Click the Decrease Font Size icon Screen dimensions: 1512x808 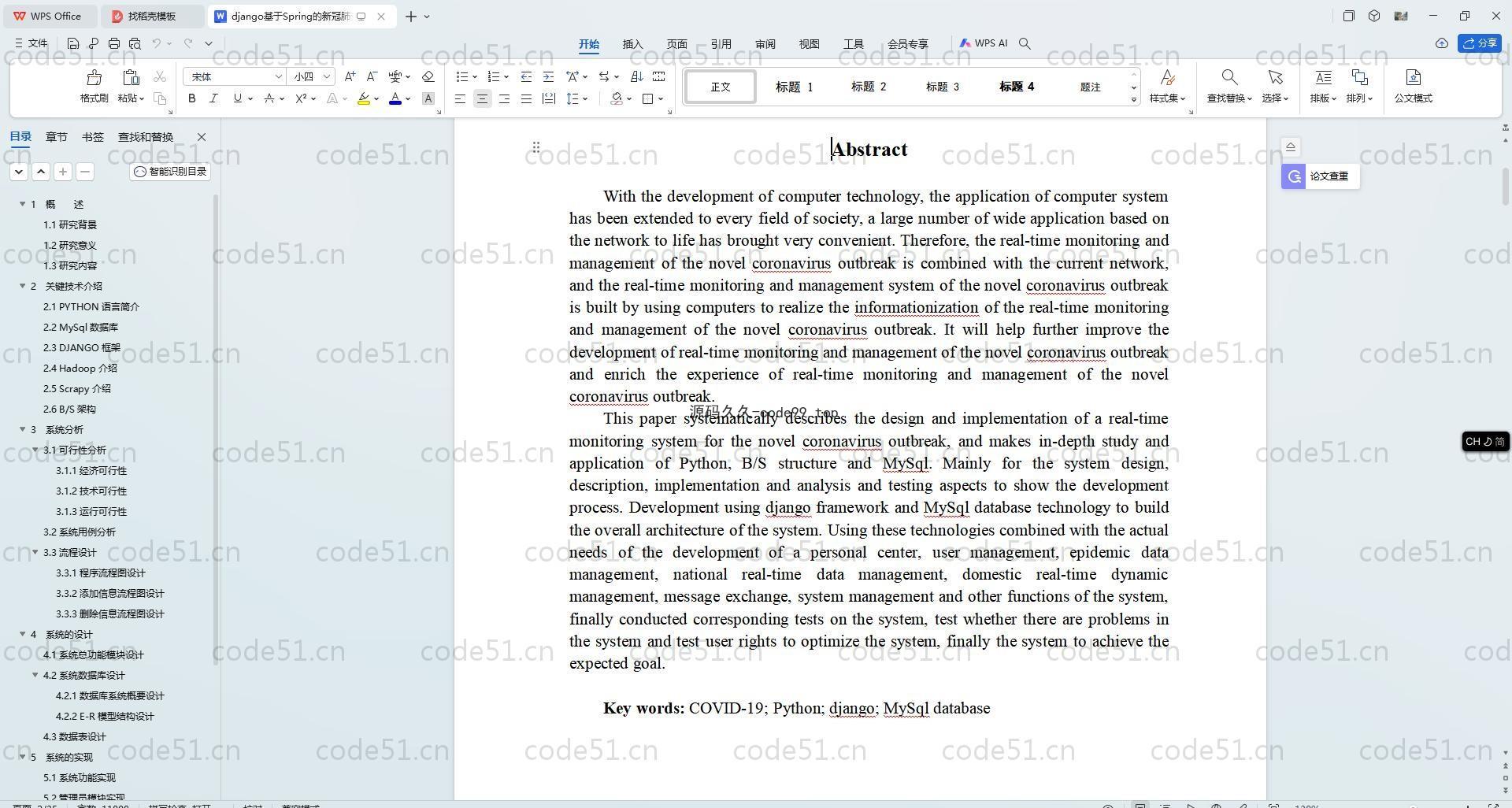tap(372, 76)
